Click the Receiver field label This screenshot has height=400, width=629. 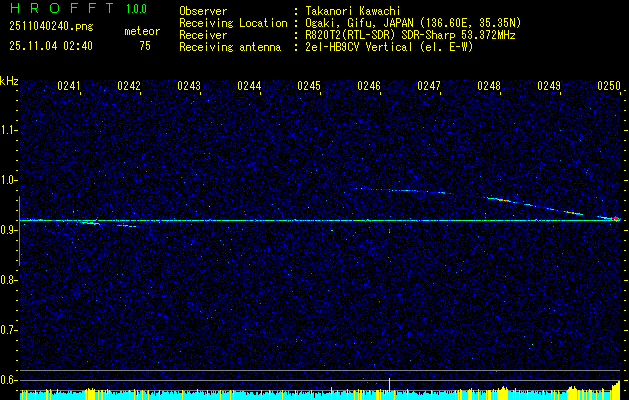pos(203,35)
